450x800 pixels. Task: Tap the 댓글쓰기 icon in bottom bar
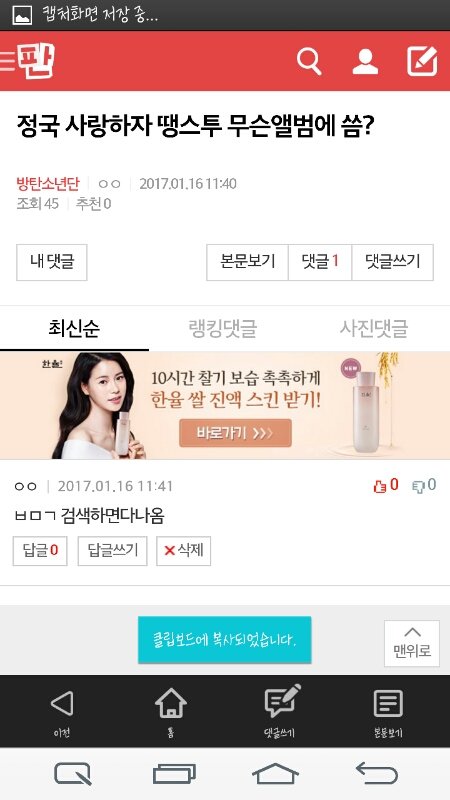[282, 701]
